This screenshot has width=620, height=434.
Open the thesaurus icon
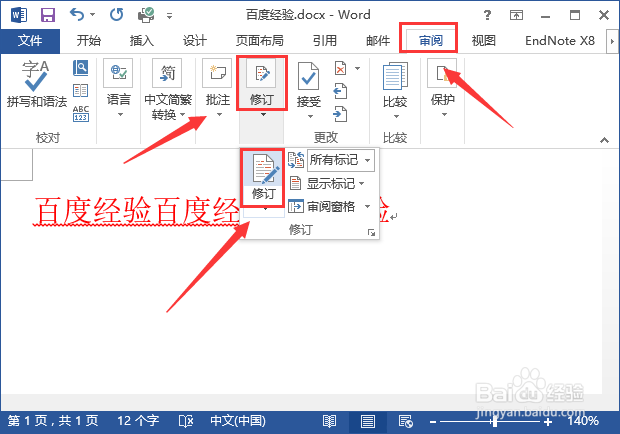click(80, 91)
